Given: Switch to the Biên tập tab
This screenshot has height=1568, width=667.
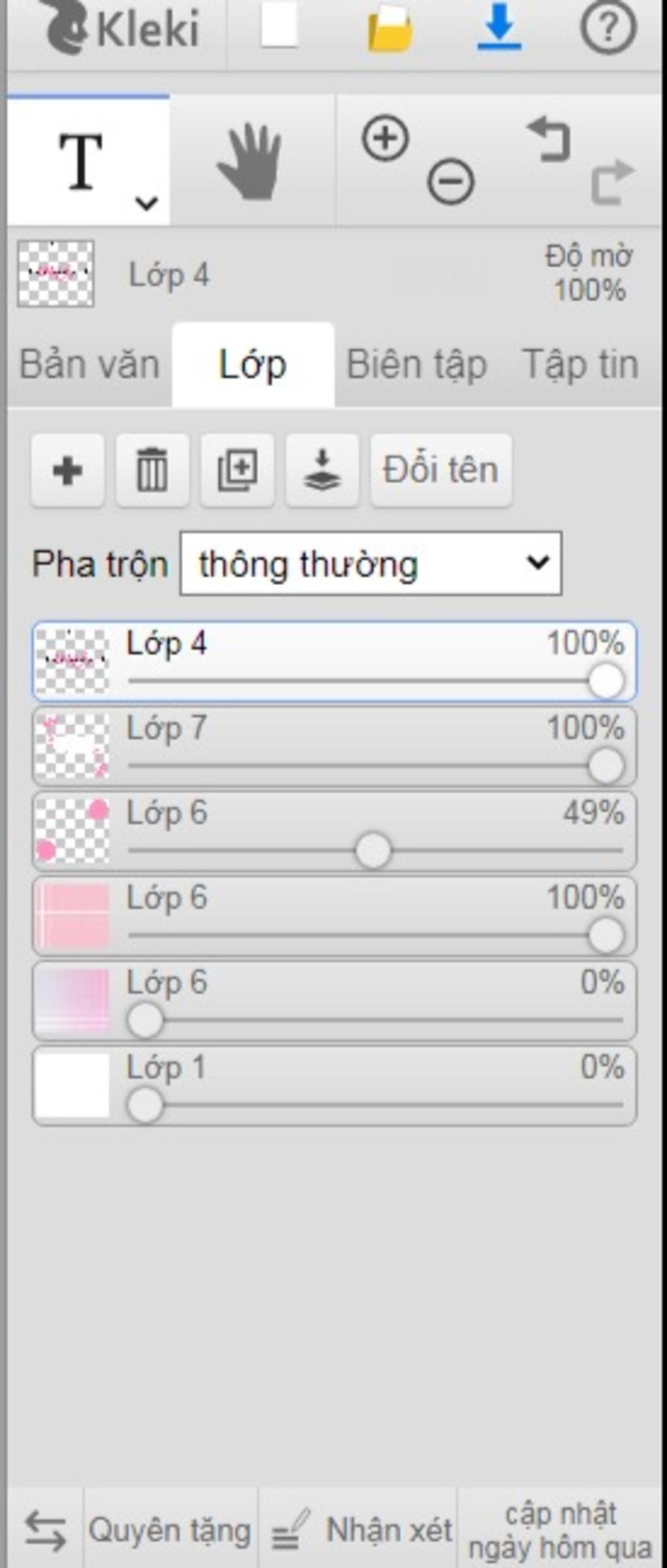Looking at the screenshot, I should [x=417, y=364].
